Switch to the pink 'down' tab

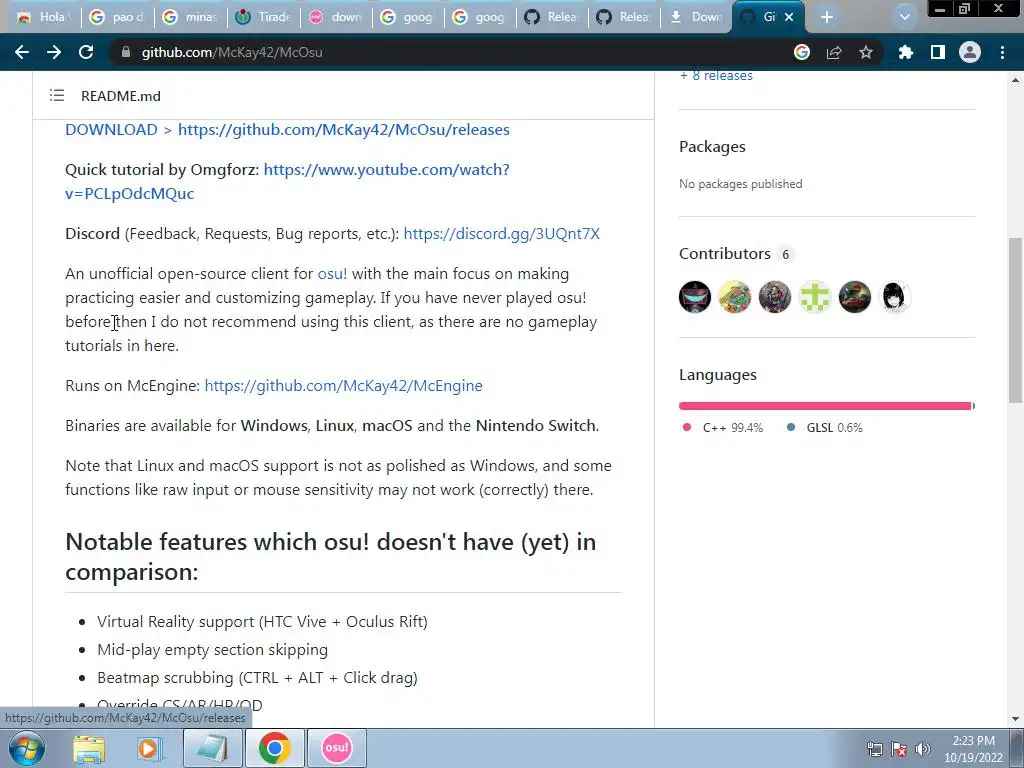pyautogui.click(x=336, y=18)
